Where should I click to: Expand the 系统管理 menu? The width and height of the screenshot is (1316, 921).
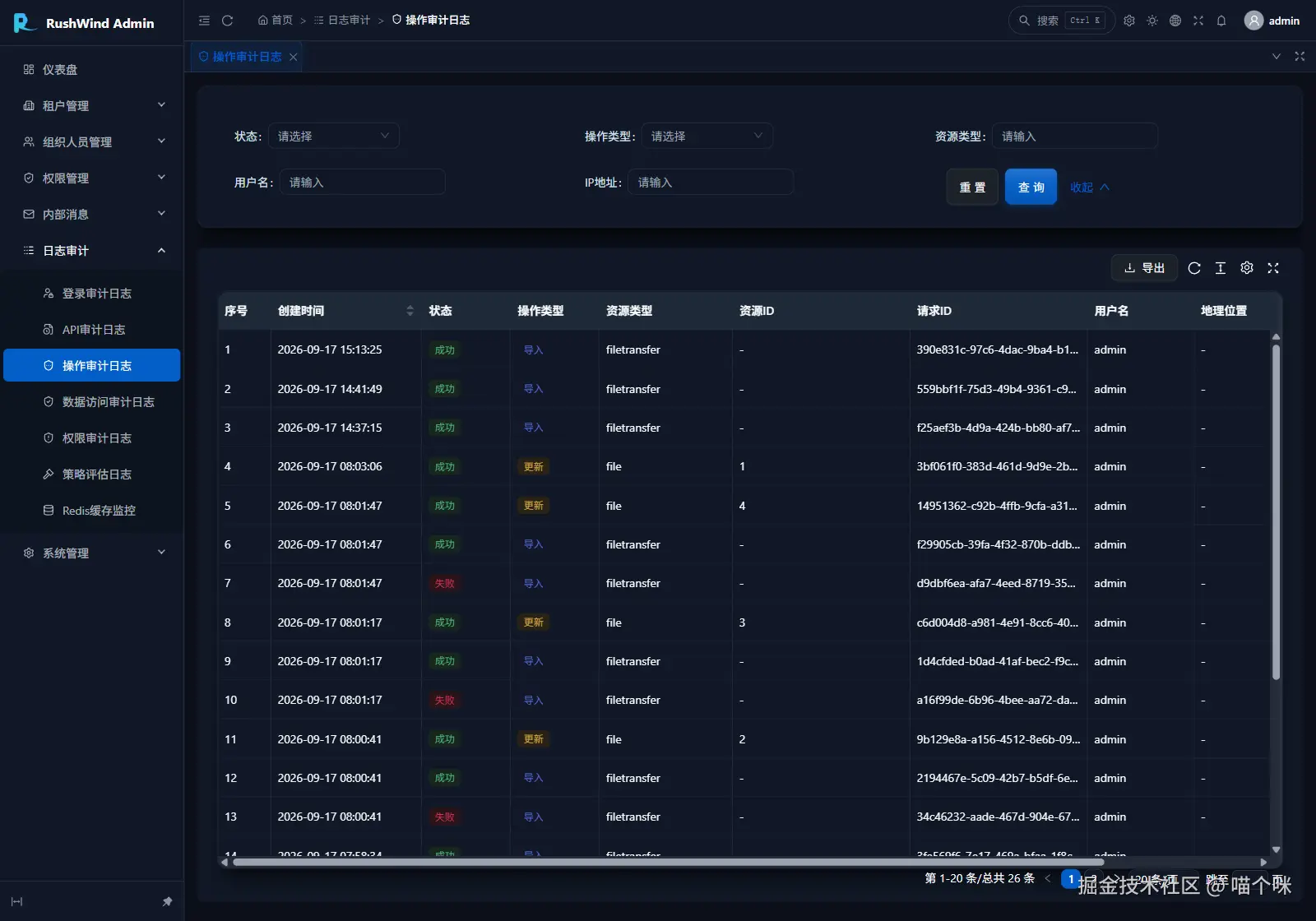click(92, 553)
